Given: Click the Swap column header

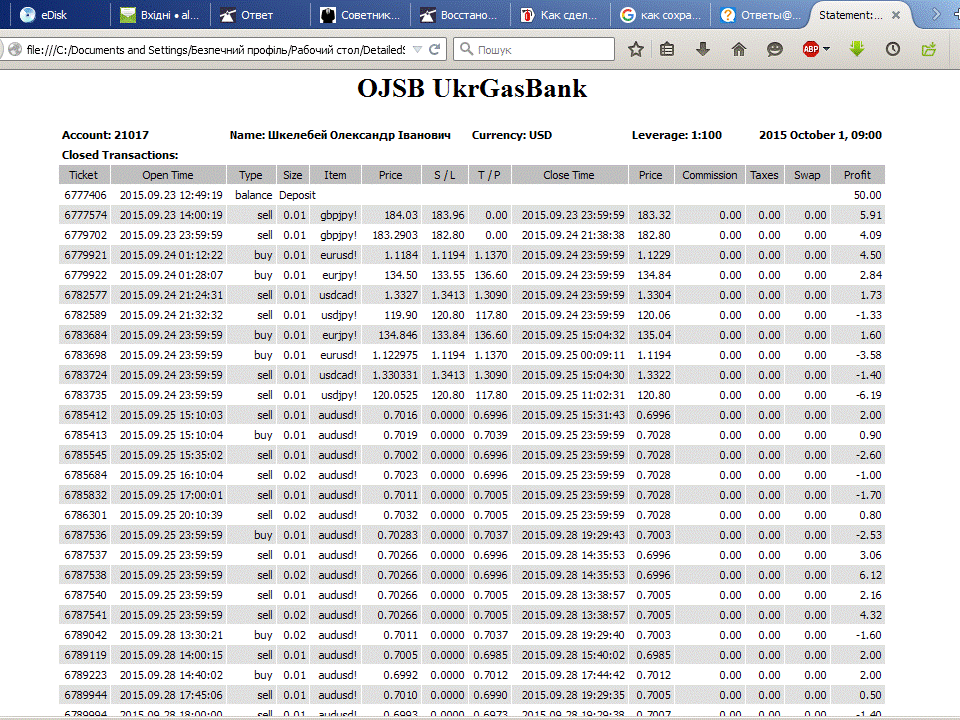Looking at the screenshot, I should tap(807, 175).
